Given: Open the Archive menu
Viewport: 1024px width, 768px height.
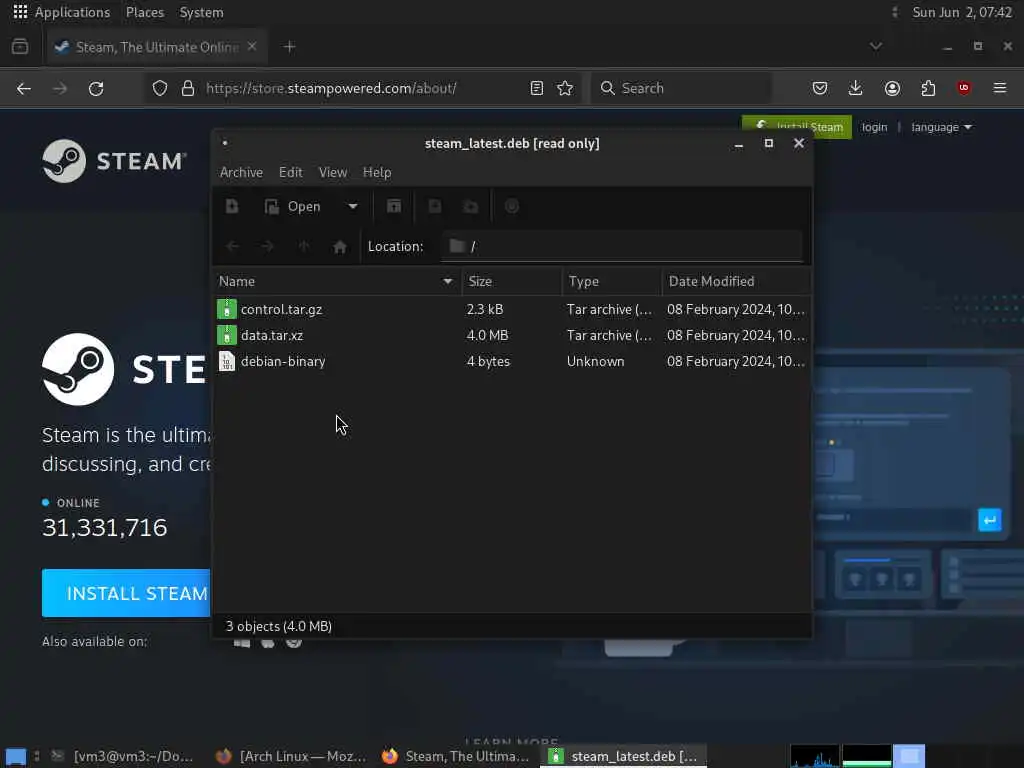Looking at the screenshot, I should pos(241,172).
